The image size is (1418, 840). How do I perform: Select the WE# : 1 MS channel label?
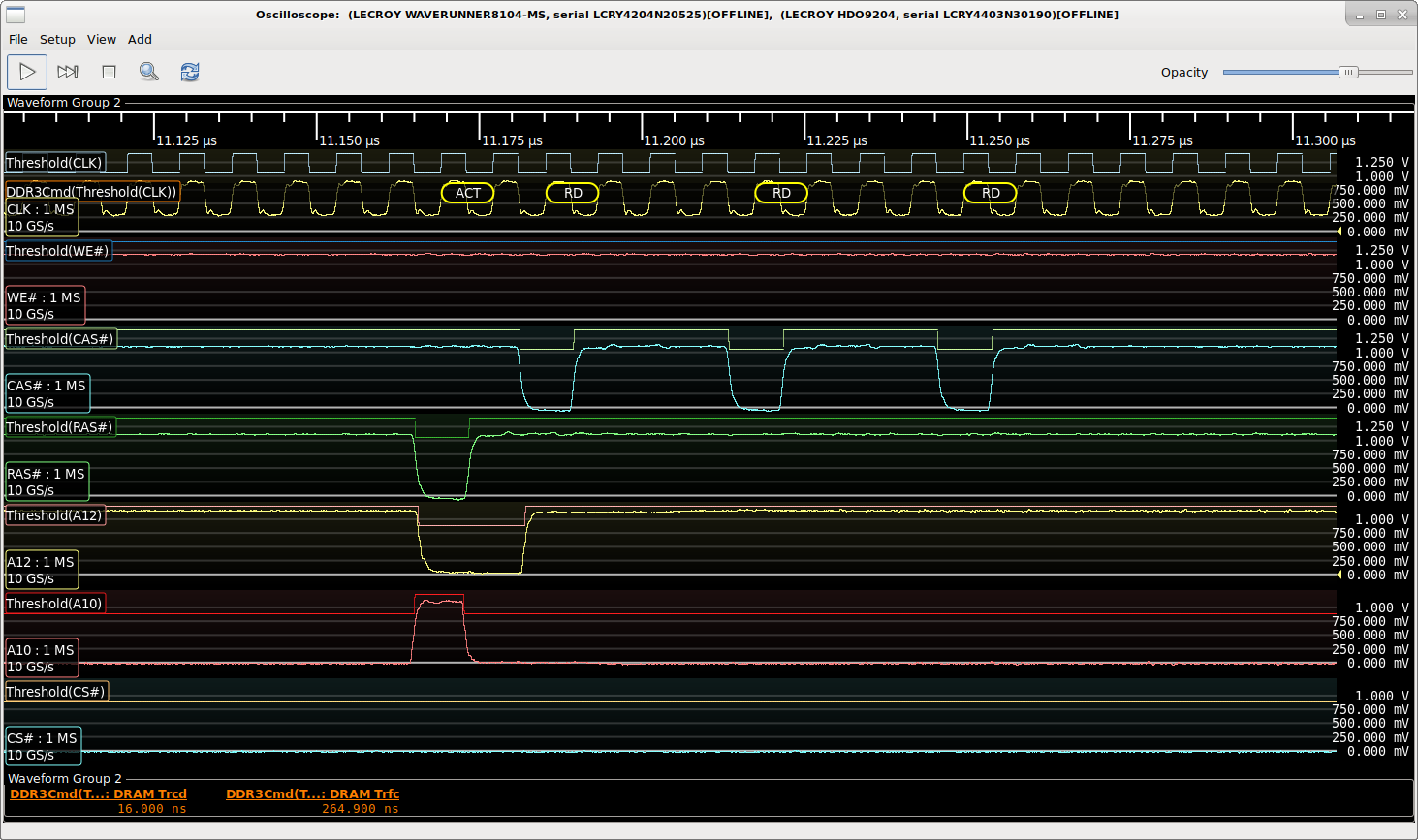tap(45, 305)
